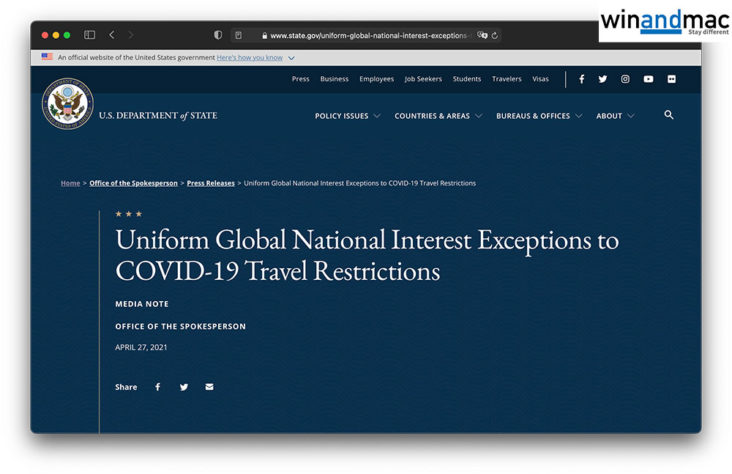Screen dimensions: 732x474
Task: Open the Visas menu item
Action: (540, 79)
